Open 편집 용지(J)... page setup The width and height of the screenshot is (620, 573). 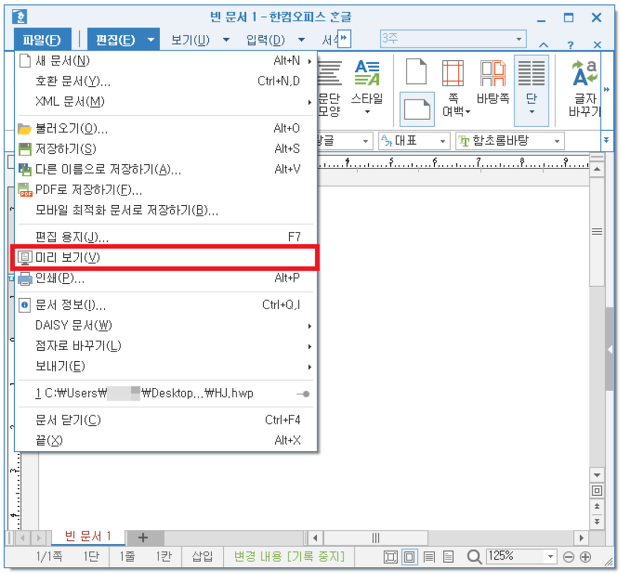(165, 237)
